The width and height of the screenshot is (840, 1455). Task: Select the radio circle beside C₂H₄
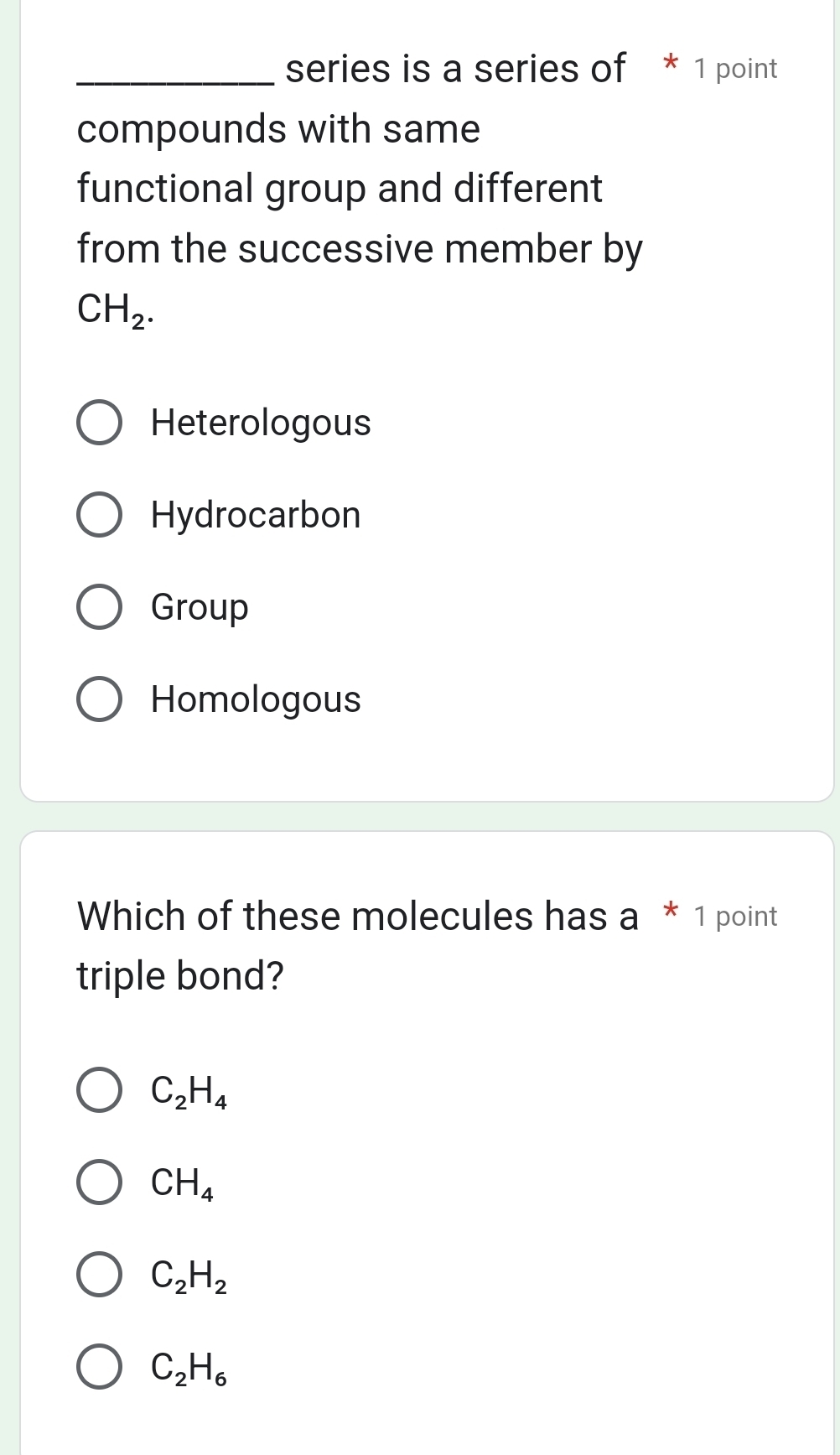pos(99,1090)
